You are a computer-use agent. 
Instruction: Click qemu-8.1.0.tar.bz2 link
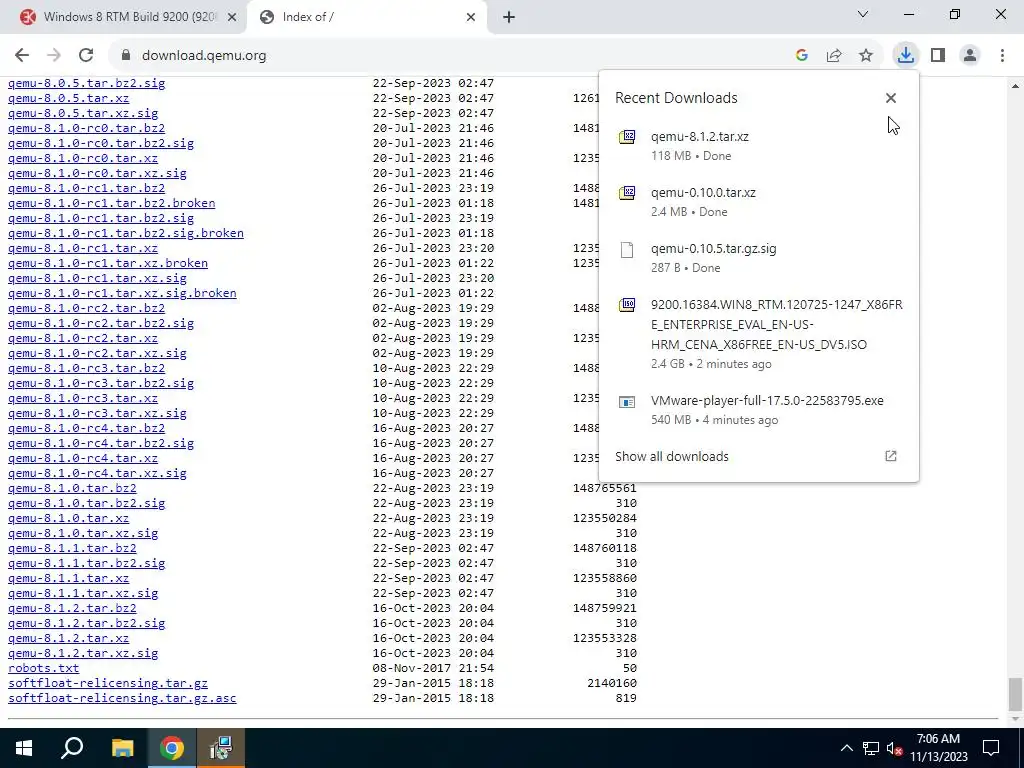(72, 488)
